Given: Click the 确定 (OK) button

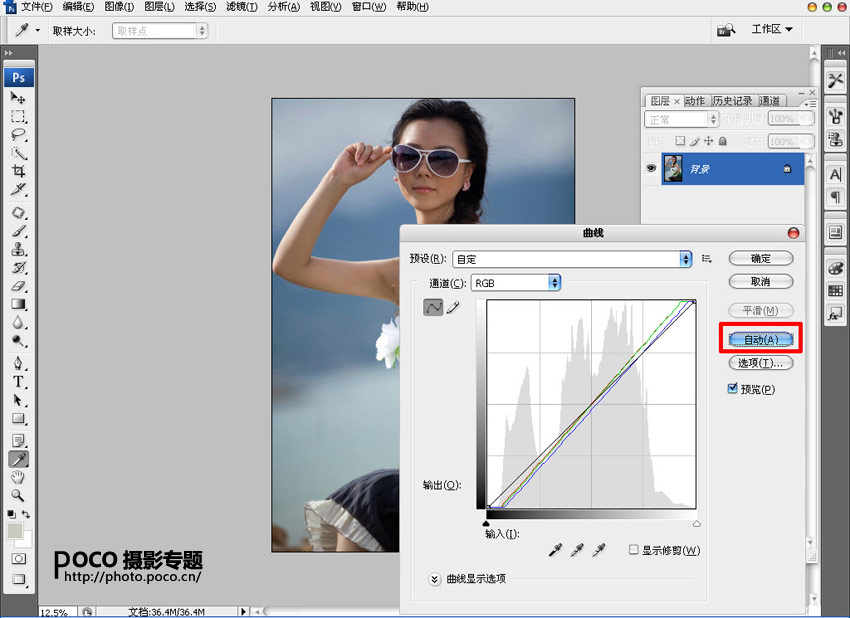Looking at the screenshot, I should click(x=761, y=259).
